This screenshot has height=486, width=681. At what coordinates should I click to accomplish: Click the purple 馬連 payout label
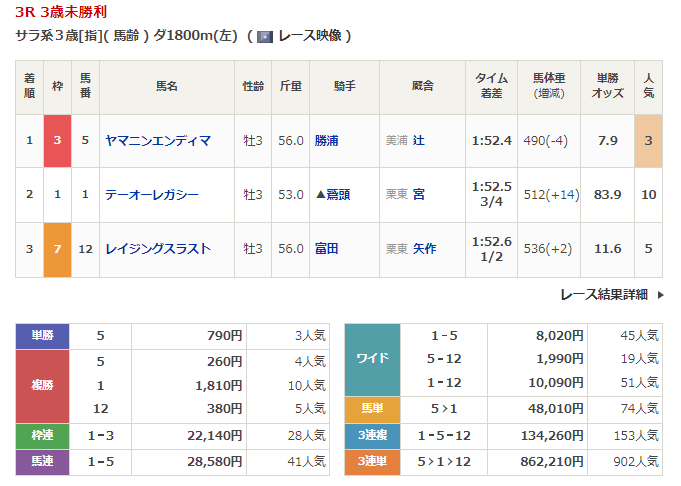(x=42, y=462)
